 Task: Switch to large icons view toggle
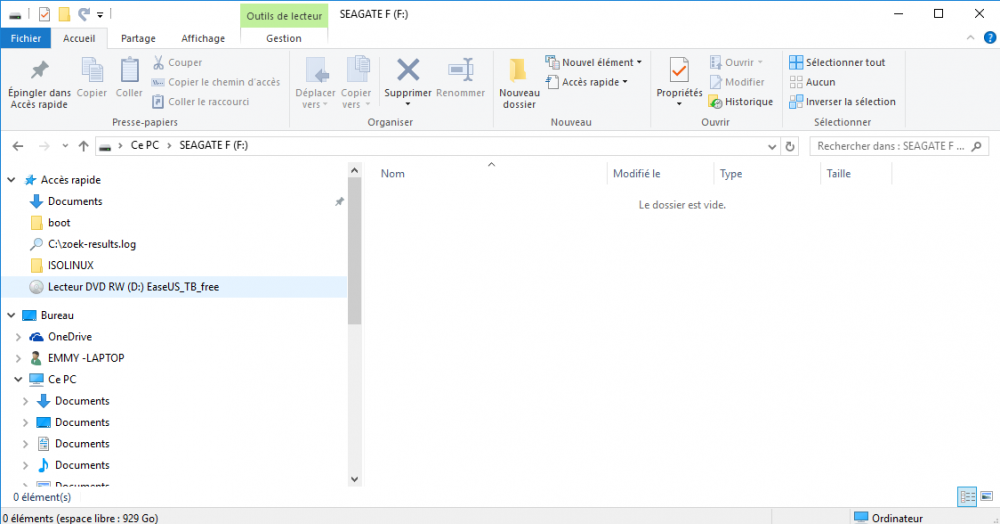click(x=985, y=496)
